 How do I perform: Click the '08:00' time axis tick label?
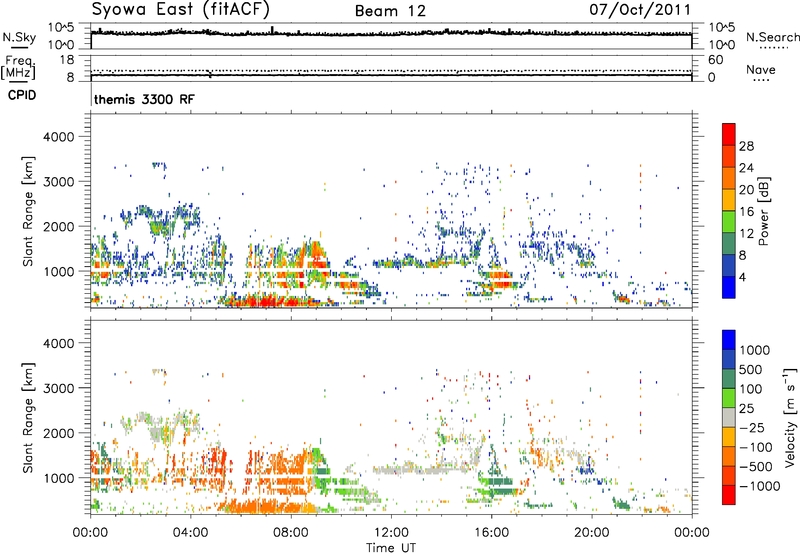coord(291,533)
